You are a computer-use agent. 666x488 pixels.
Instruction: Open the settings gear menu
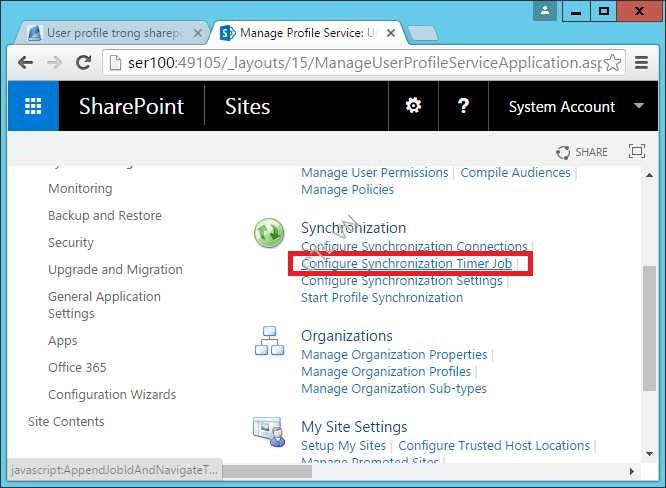pyautogui.click(x=413, y=106)
